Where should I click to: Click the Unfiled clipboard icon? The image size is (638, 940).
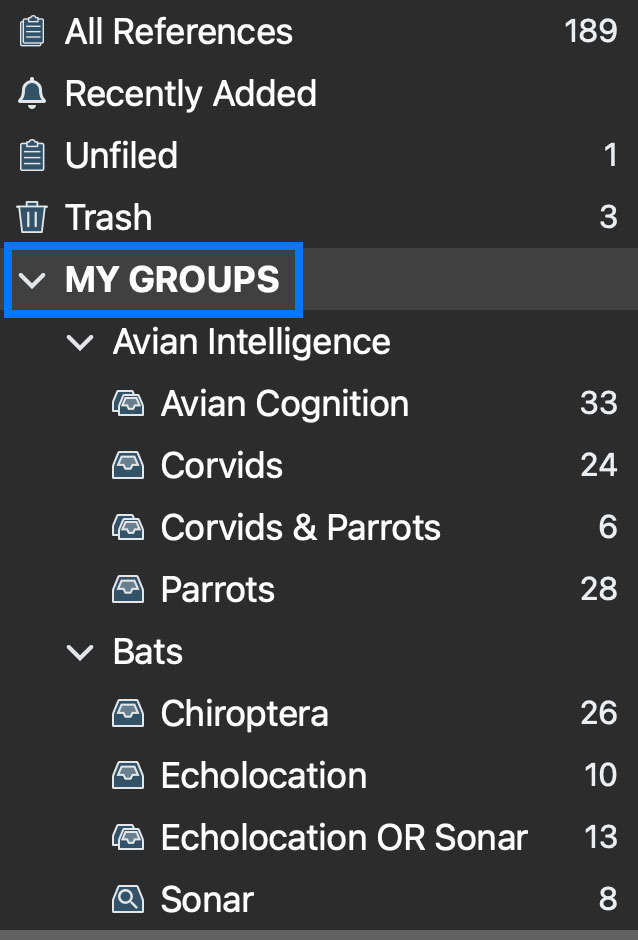[32, 156]
